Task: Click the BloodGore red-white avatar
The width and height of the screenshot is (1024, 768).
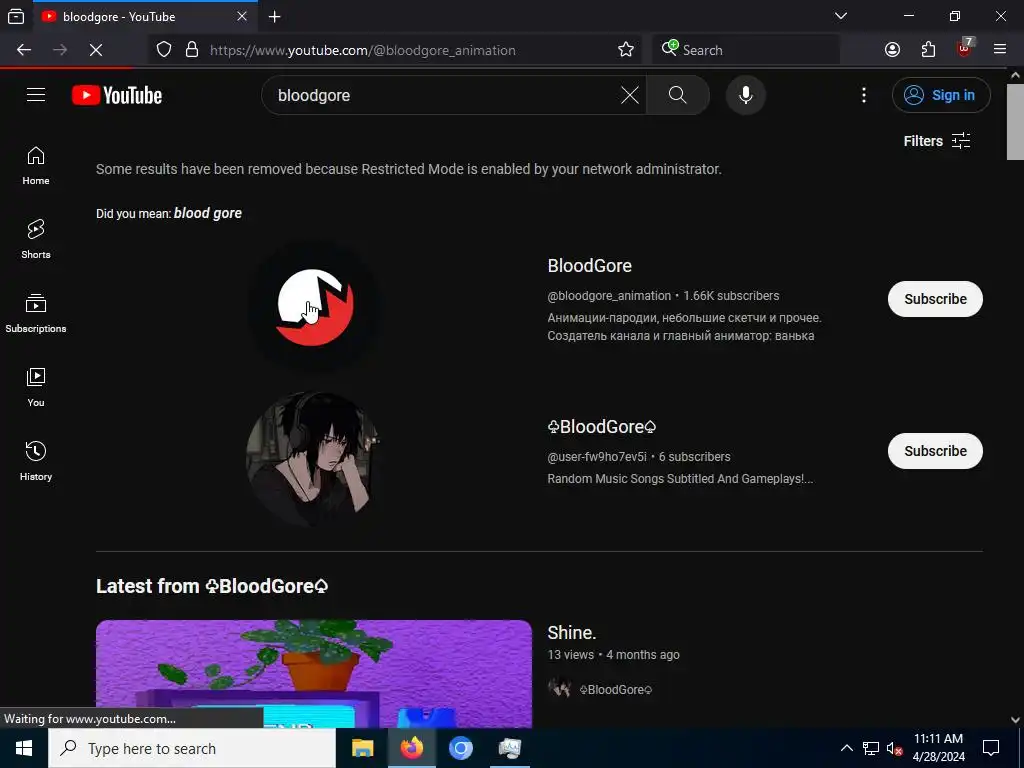Action: 314,305
